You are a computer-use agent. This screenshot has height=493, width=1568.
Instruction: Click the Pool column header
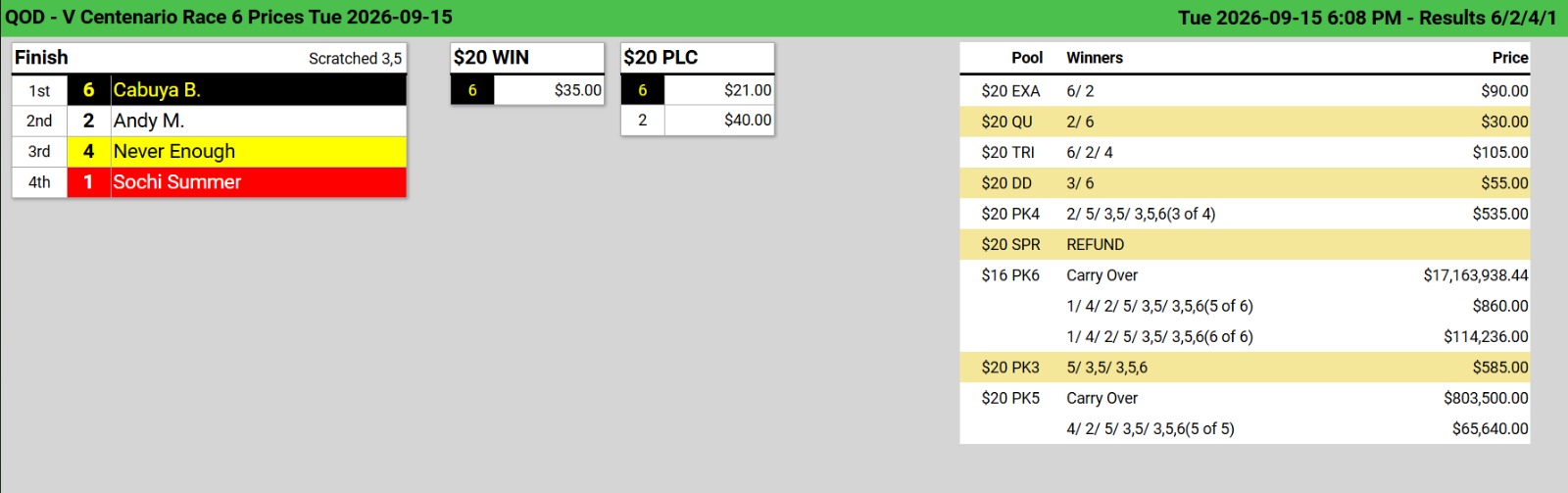coord(1027,58)
